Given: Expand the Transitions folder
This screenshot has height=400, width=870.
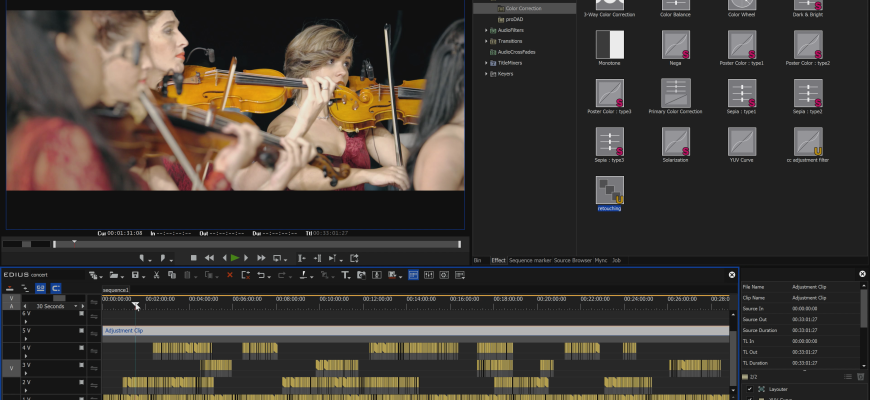Looking at the screenshot, I should (486, 41).
